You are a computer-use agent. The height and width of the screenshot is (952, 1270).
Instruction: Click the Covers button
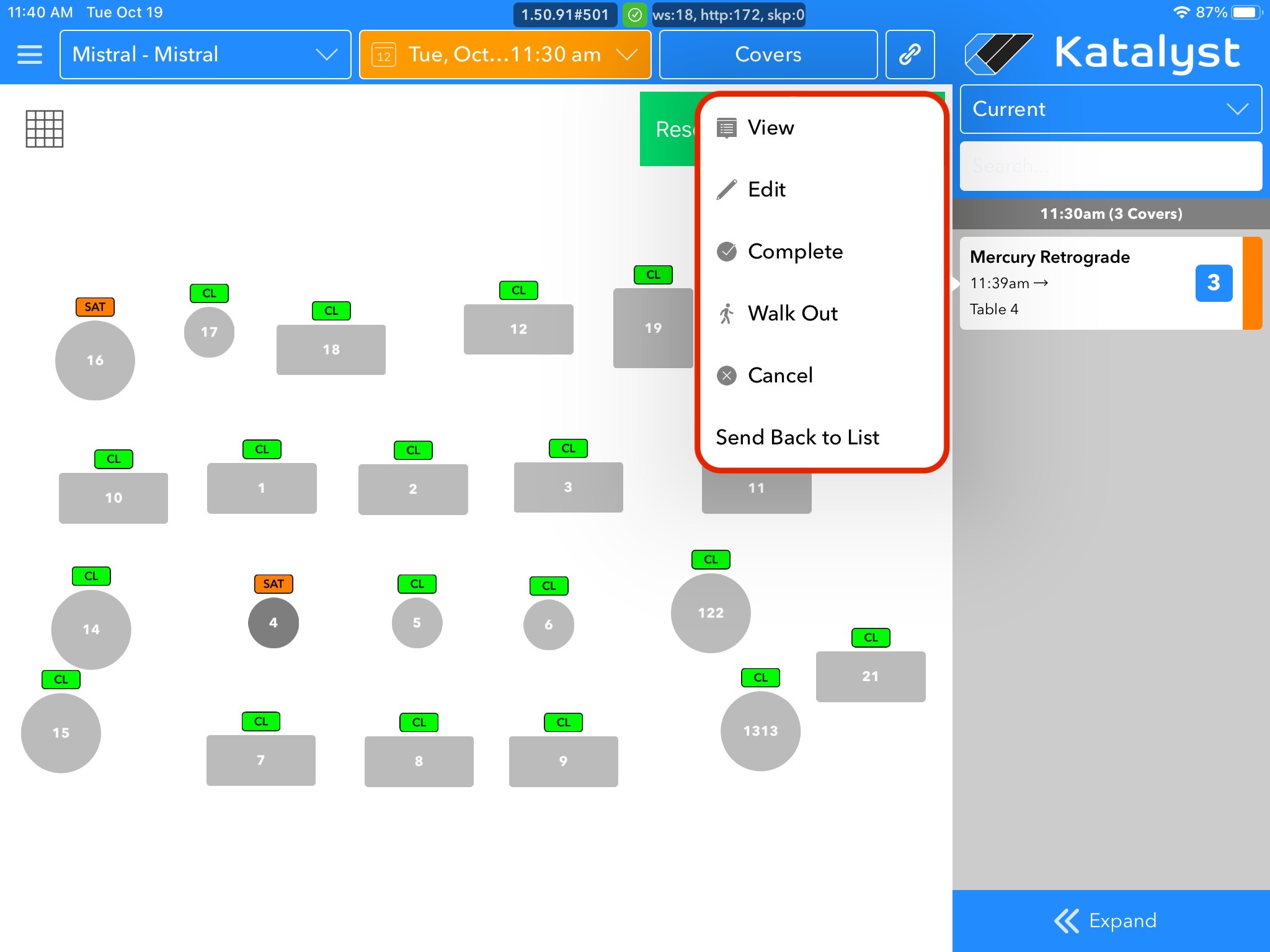tap(768, 55)
